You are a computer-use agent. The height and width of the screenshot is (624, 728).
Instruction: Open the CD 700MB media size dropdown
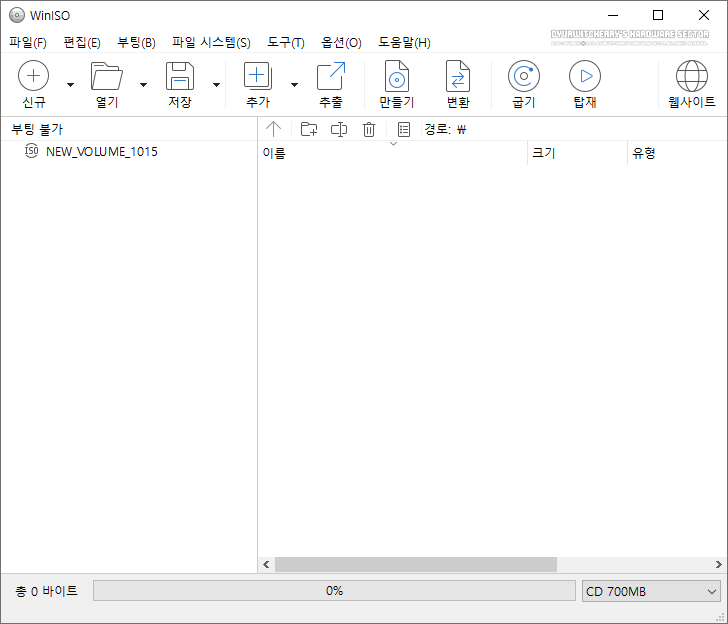click(651, 591)
